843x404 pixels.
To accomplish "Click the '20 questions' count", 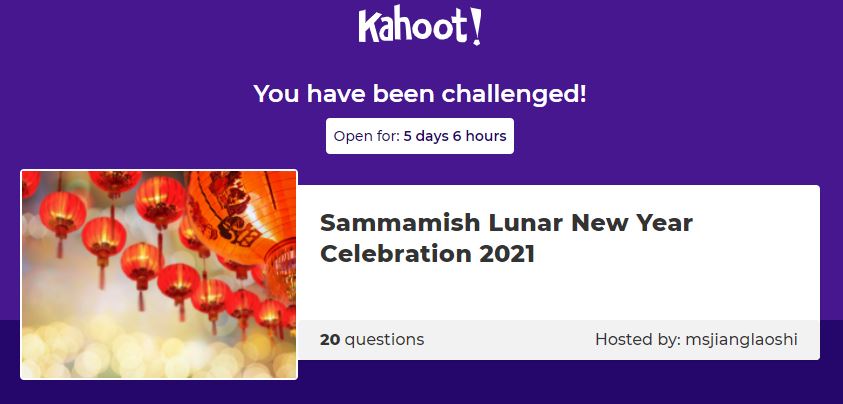I will 372,339.
